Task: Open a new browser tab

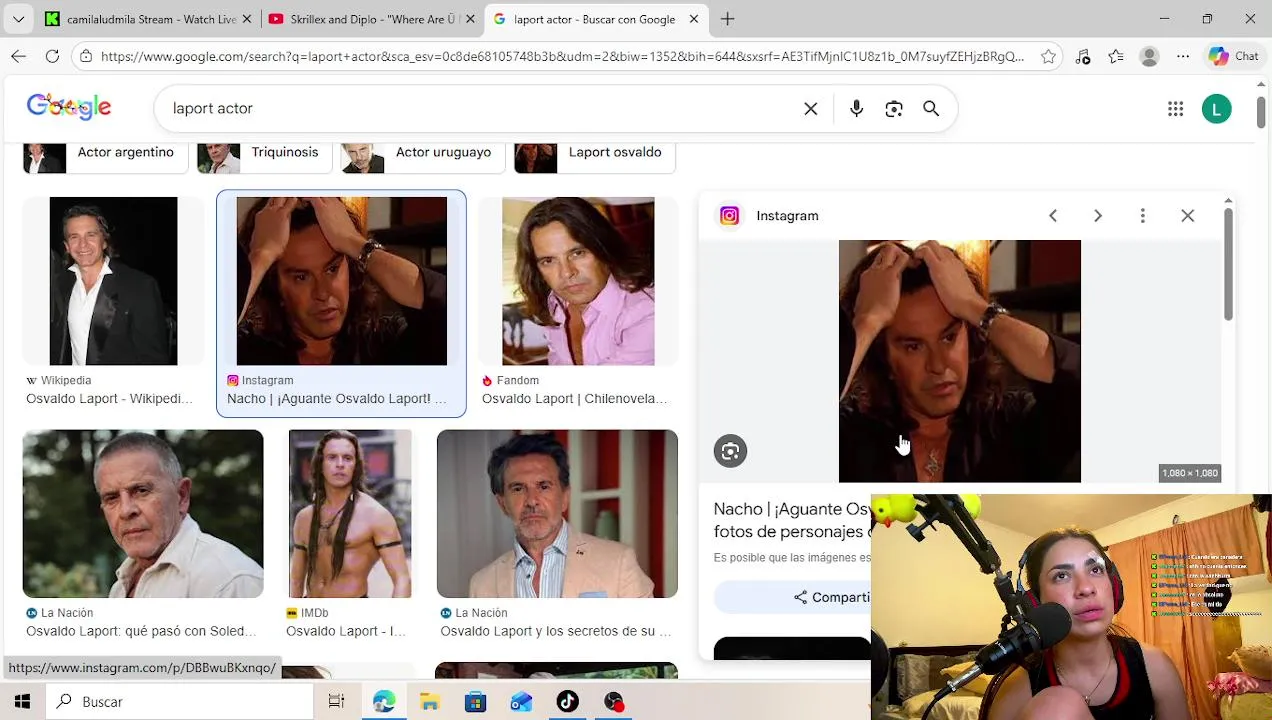Action: tap(727, 19)
